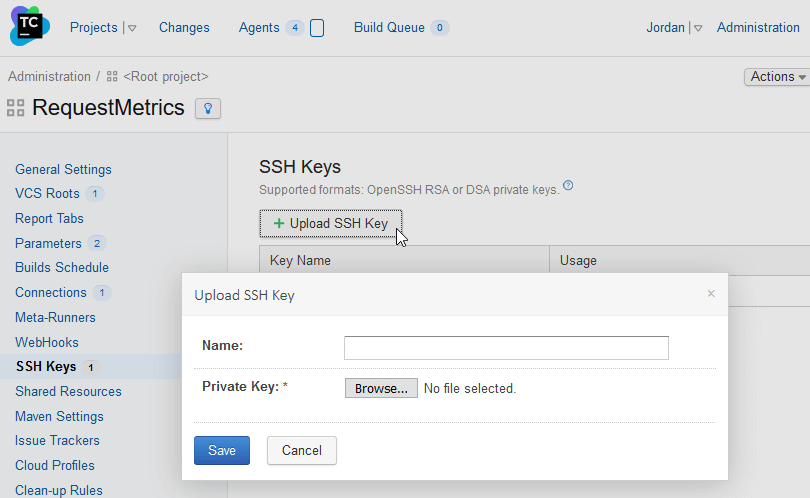
Task: Click the Administration breadcrumb
Action: point(49,76)
